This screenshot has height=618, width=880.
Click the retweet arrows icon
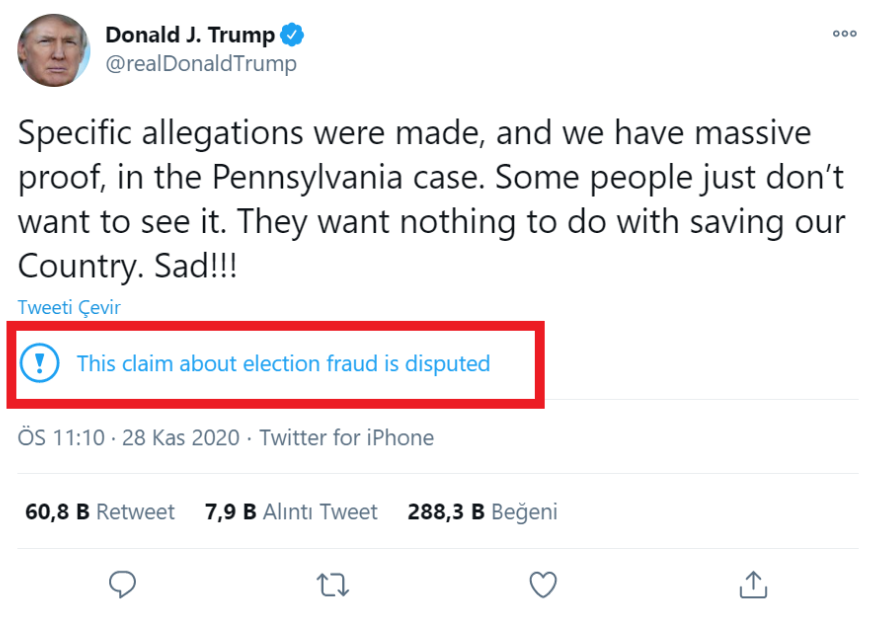(x=332, y=584)
